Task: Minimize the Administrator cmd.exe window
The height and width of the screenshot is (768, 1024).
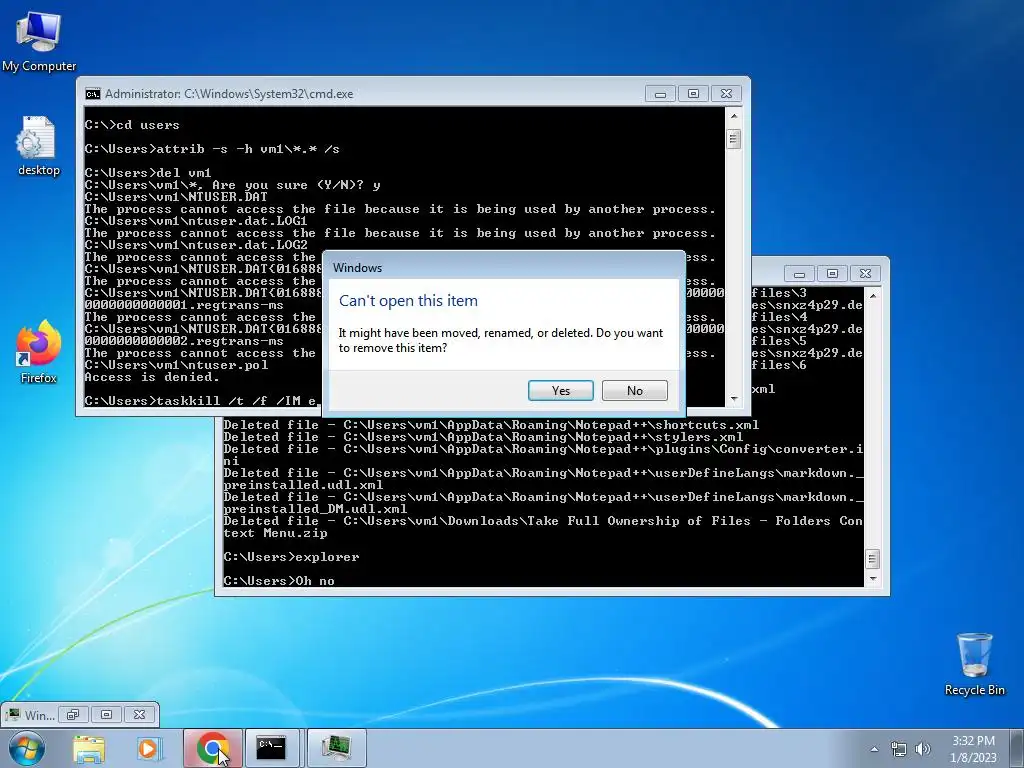Action: pos(660,94)
